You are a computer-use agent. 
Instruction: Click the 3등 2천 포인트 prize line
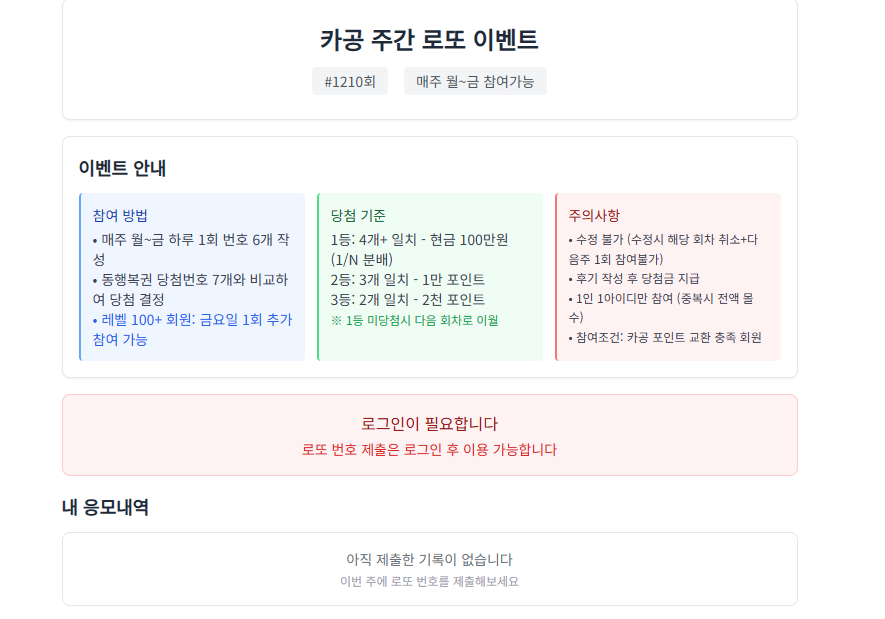(x=407, y=299)
